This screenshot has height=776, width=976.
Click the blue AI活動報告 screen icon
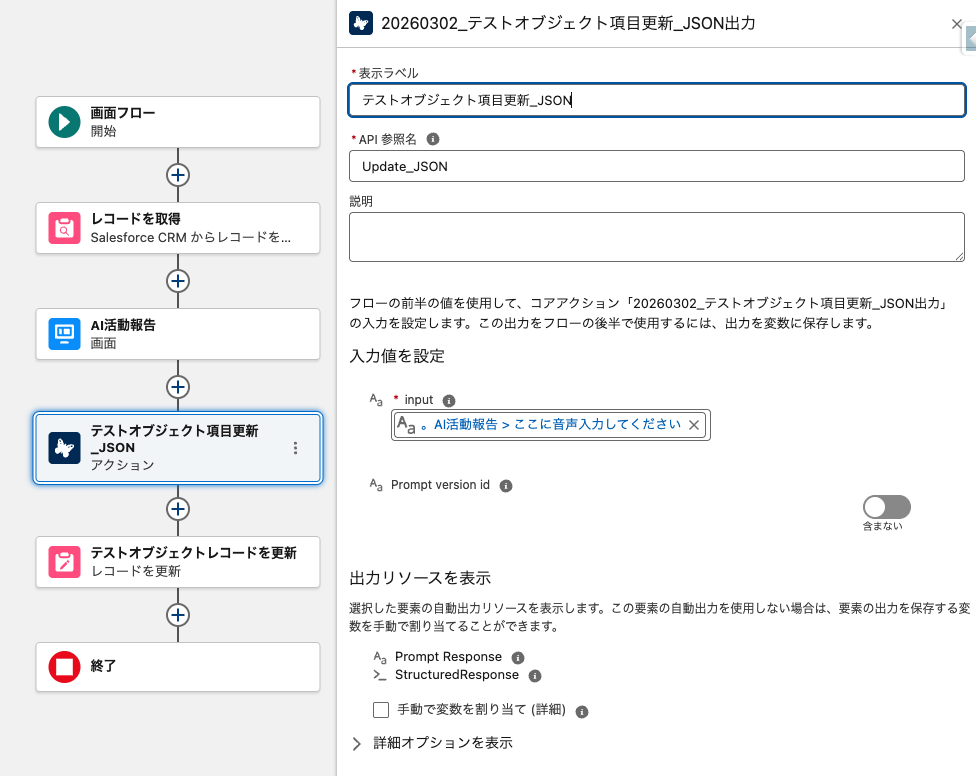(x=65, y=334)
